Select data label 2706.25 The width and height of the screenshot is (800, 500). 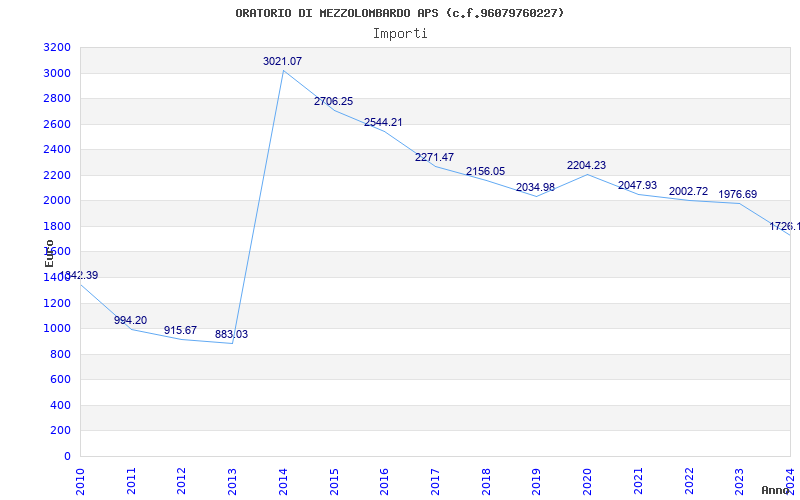(333, 102)
